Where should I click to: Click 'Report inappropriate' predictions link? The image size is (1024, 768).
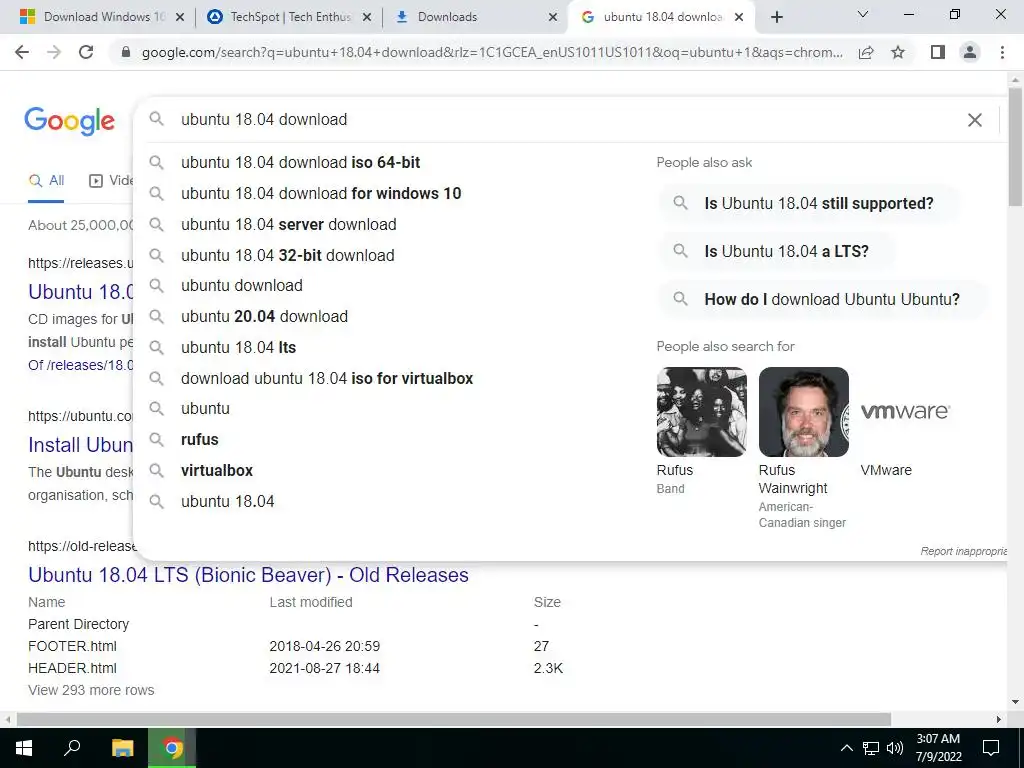(x=963, y=551)
